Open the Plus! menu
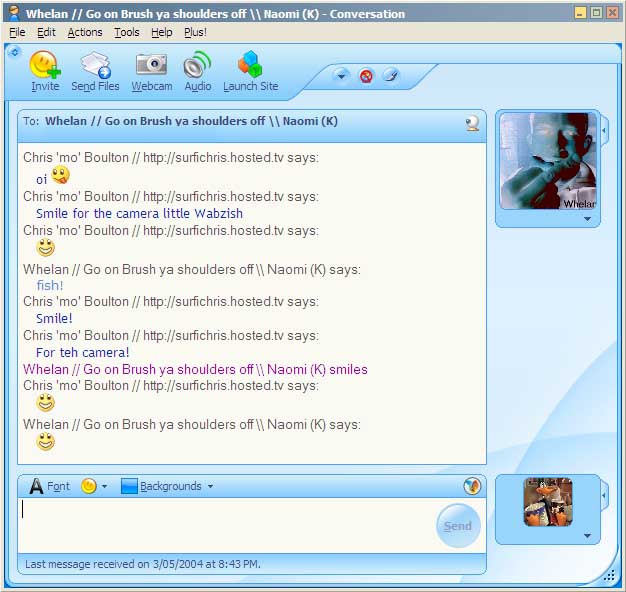Viewport: 626px width, 592px height. (195, 32)
